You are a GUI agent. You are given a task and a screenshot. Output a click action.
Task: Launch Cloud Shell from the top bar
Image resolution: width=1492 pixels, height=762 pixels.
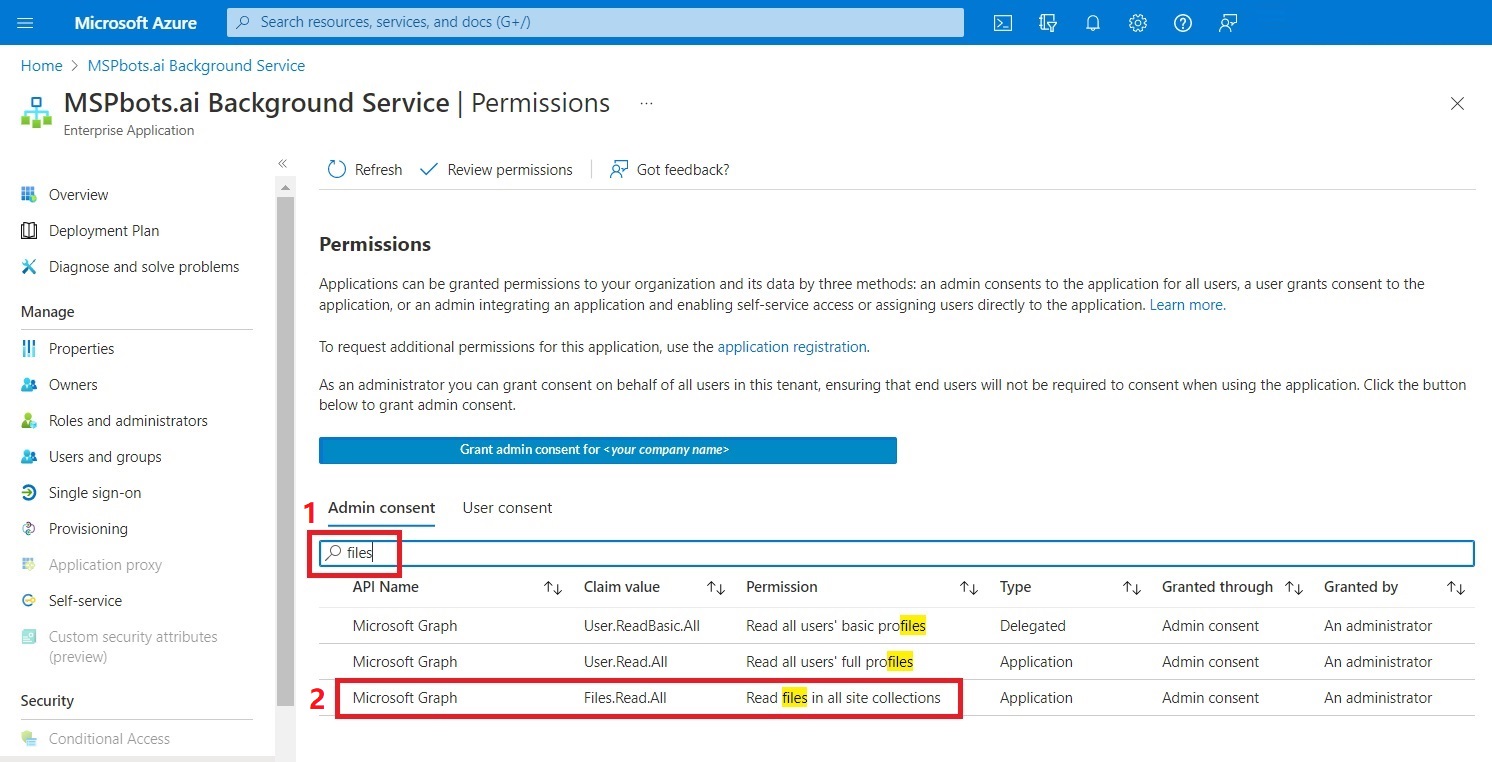tap(1003, 23)
